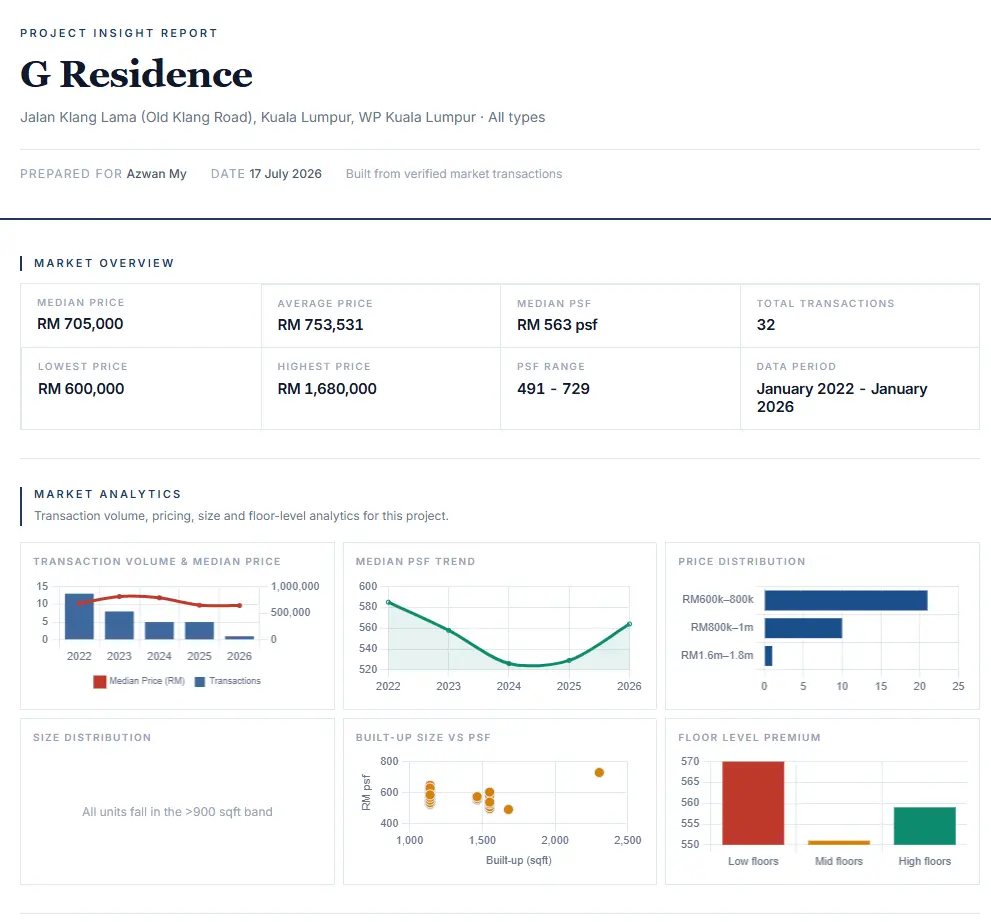Click the data period January 2022 - January 2026
This screenshot has width=991, height=922.
pos(842,397)
